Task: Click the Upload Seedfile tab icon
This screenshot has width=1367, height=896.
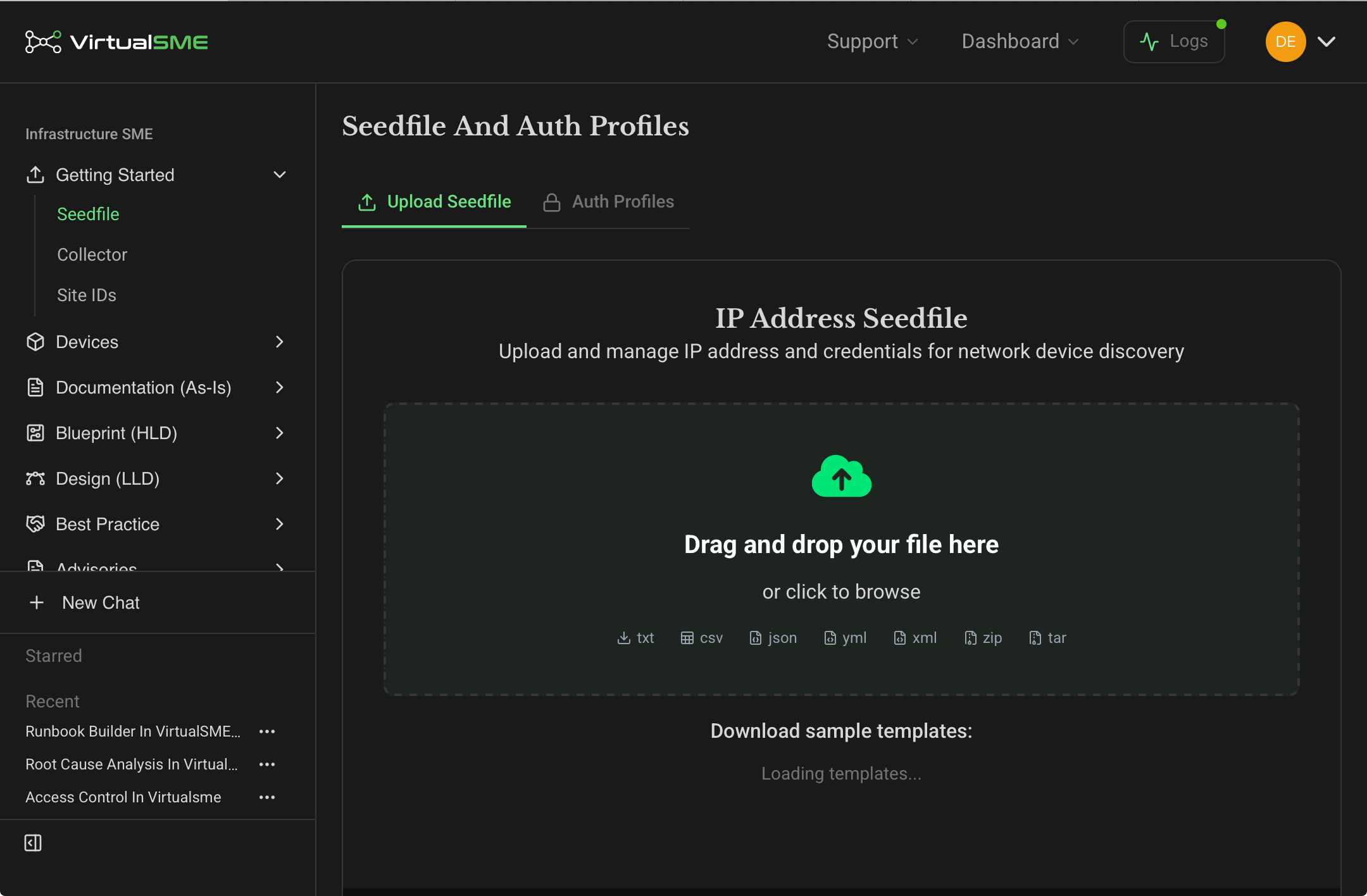Action: point(367,202)
